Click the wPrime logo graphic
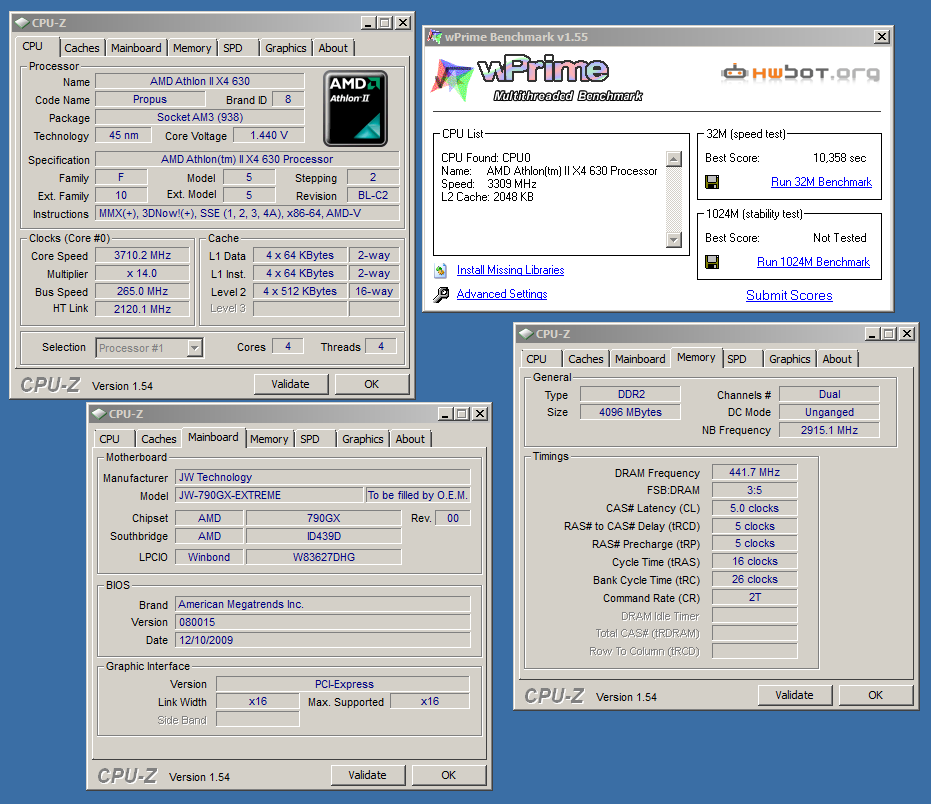The width and height of the screenshot is (931, 804). coord(537,80)
